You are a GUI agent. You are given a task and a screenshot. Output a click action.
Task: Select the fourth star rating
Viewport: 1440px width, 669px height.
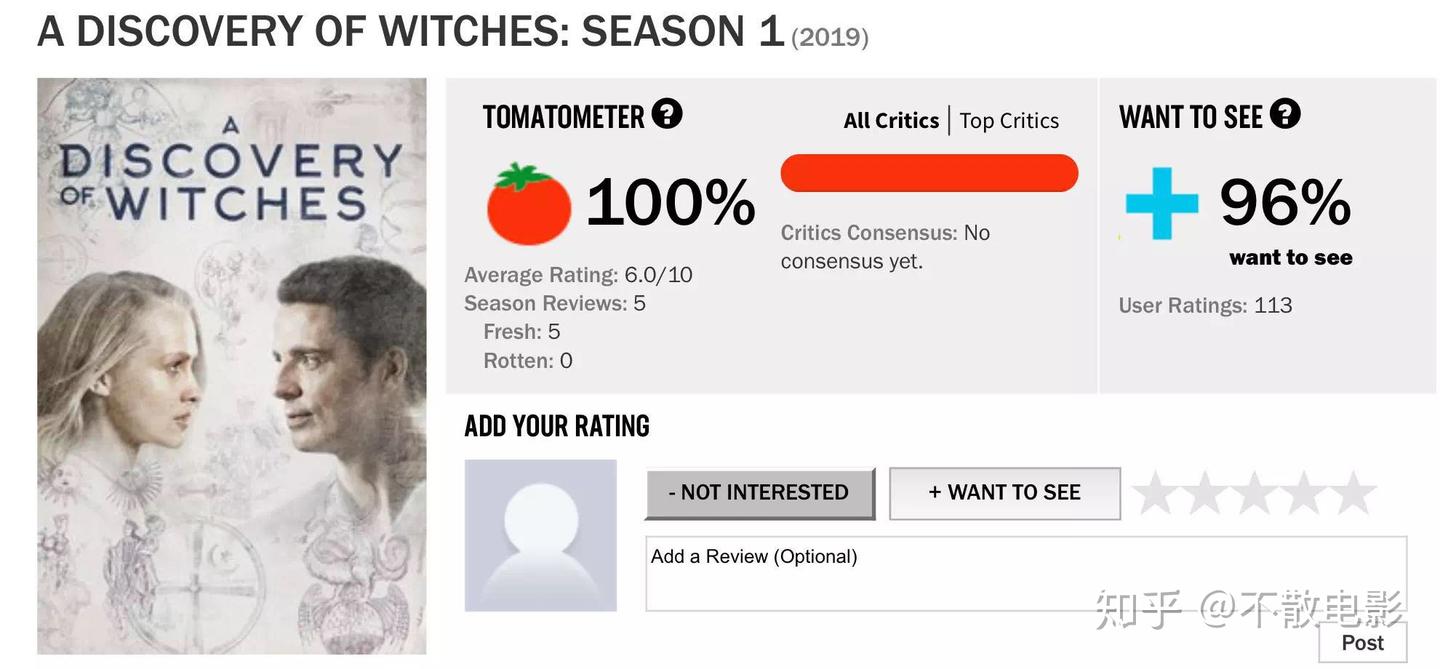[1305, 493]
